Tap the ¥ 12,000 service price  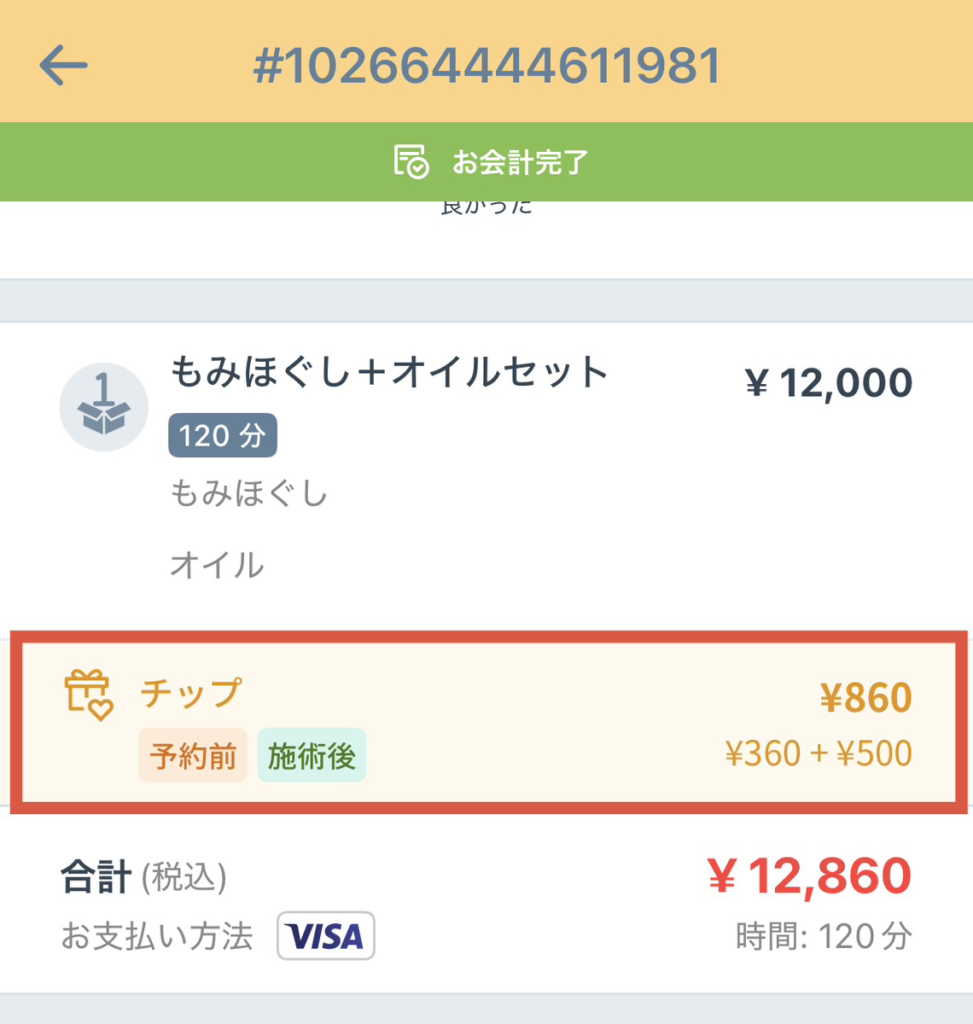828,383
